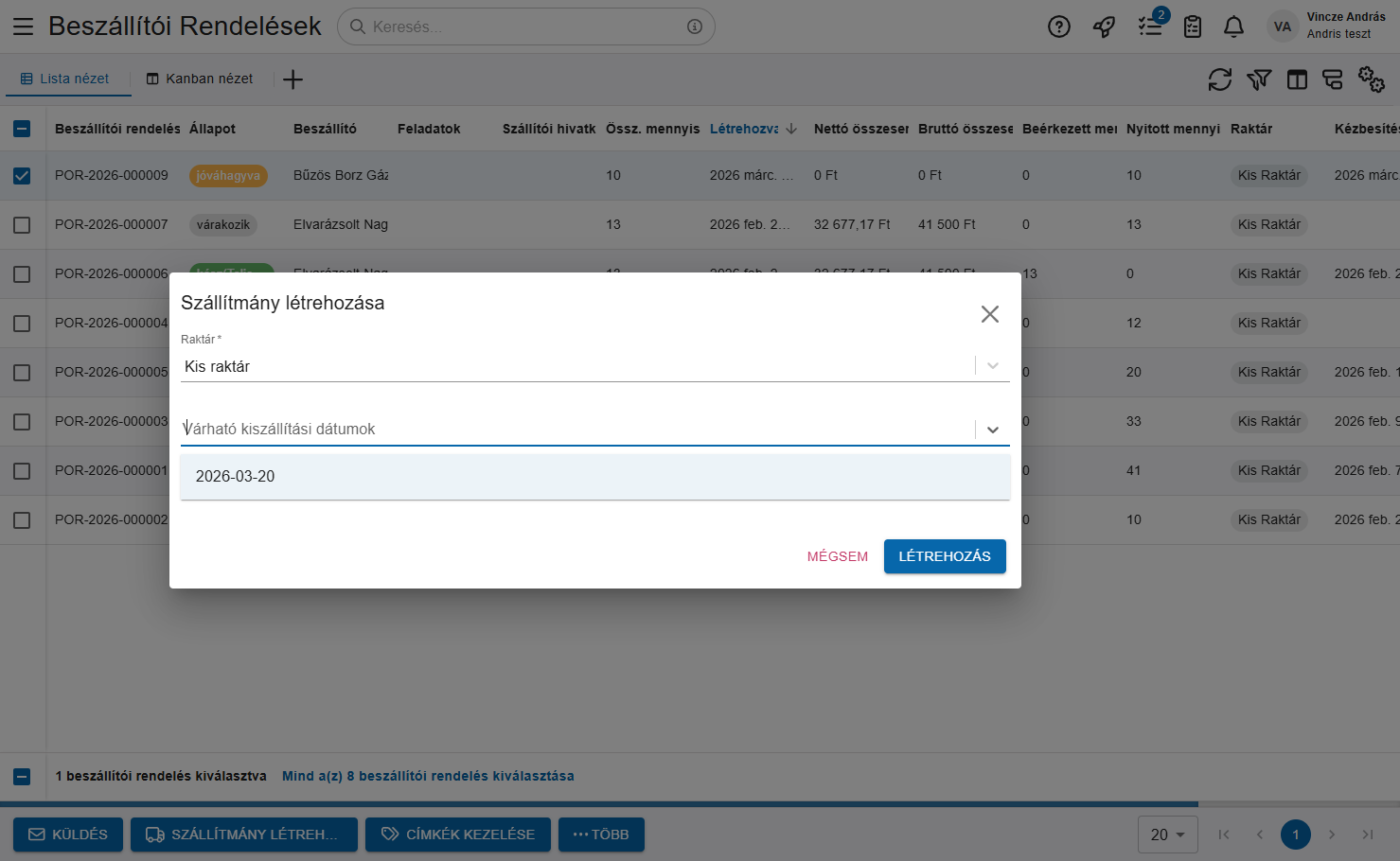Switch to the Kanban nézet tab
Screen dimensions: 1400x861
[200, 79]
